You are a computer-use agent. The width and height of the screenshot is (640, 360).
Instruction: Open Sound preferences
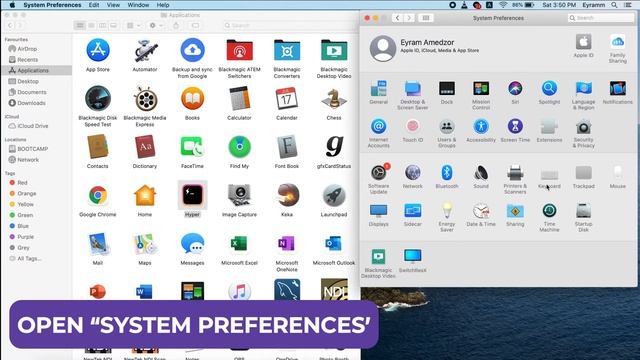(x=481, y=176)
